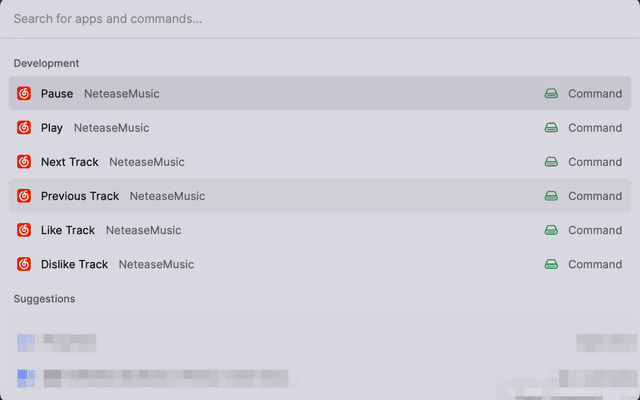The height and width of the screenshot is (400, 640).
Task: Click the green command icon on Play row
Action: 551,128
